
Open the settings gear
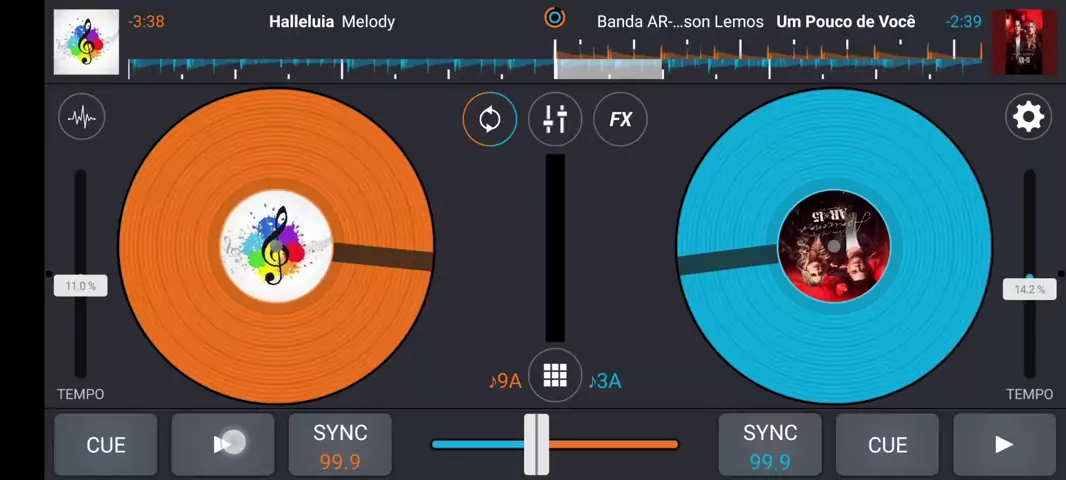(x=1028, y=117)
